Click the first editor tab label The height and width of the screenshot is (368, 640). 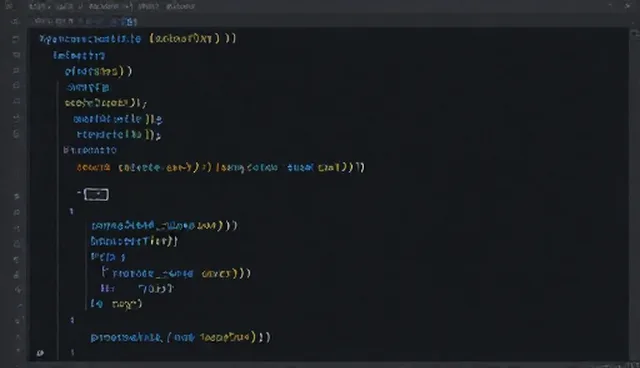[53, 21]
